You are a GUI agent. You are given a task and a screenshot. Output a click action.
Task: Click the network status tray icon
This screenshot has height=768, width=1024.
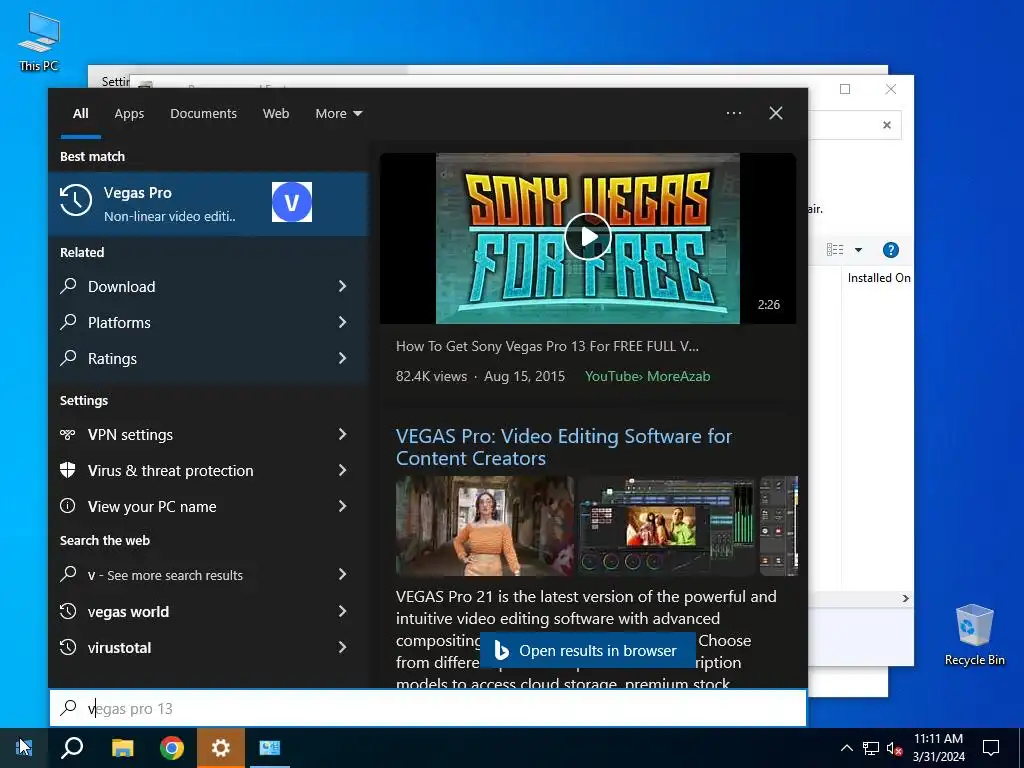coord(871,748)
